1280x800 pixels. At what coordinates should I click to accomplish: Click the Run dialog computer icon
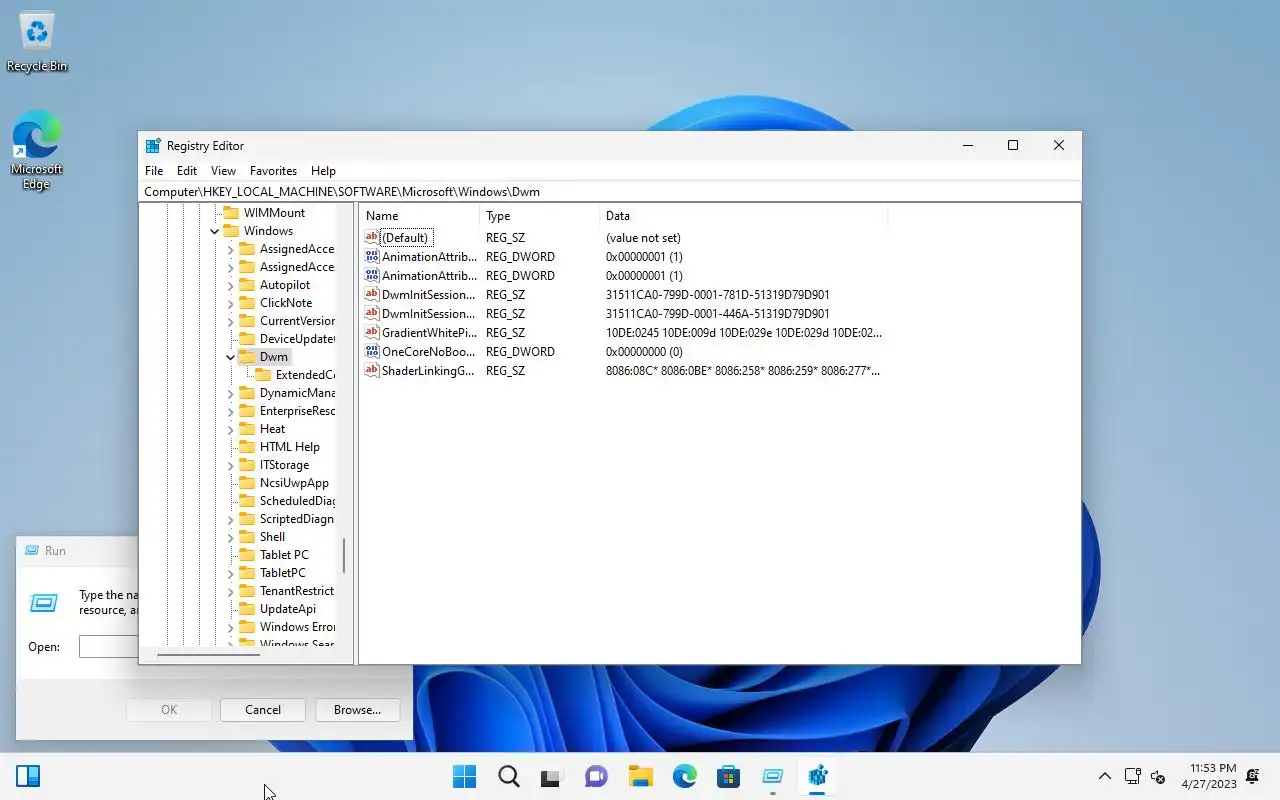[x=43, y=603]
